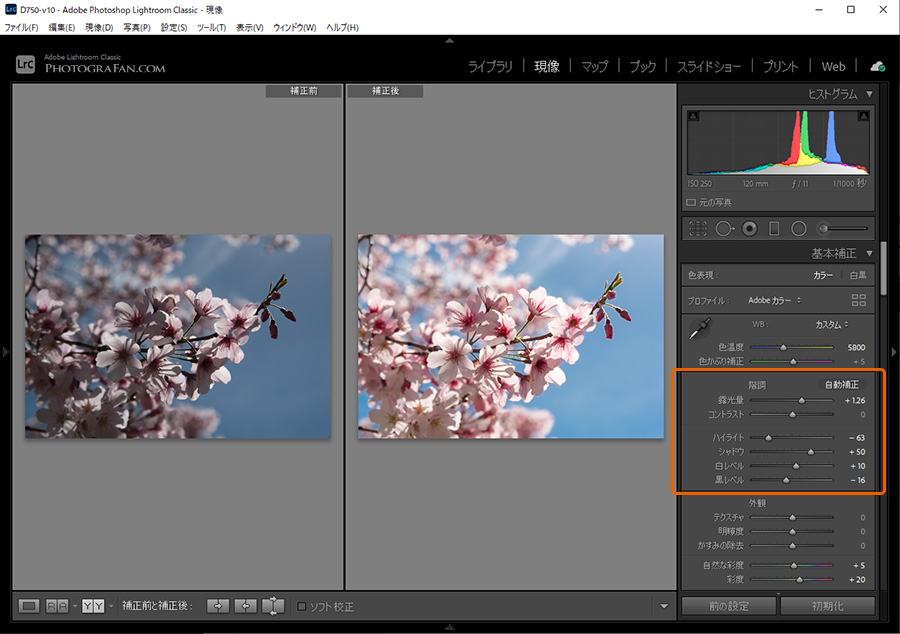Hide the right panel with arrow

[894, 351]
